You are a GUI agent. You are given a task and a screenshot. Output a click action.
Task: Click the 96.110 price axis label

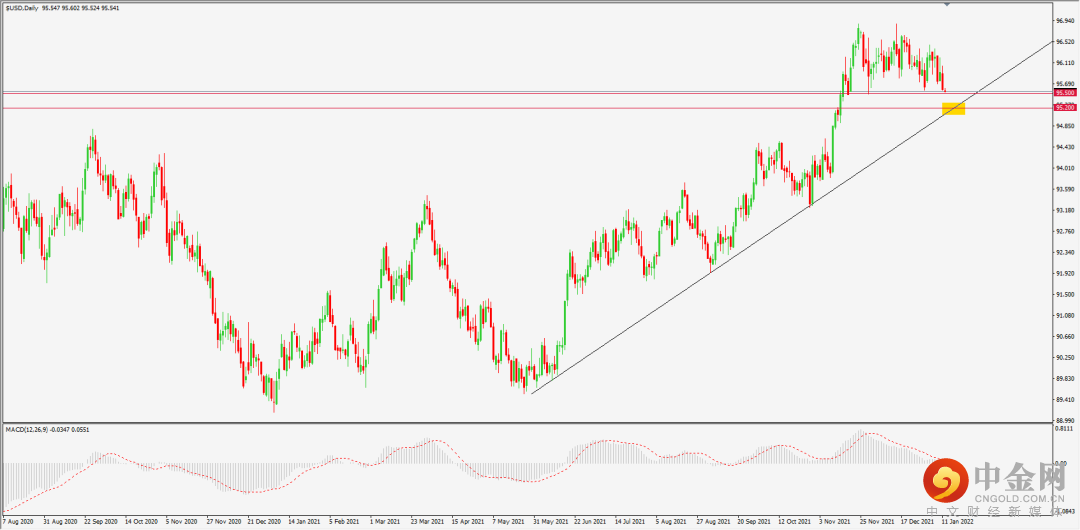tap(1066, 63)
